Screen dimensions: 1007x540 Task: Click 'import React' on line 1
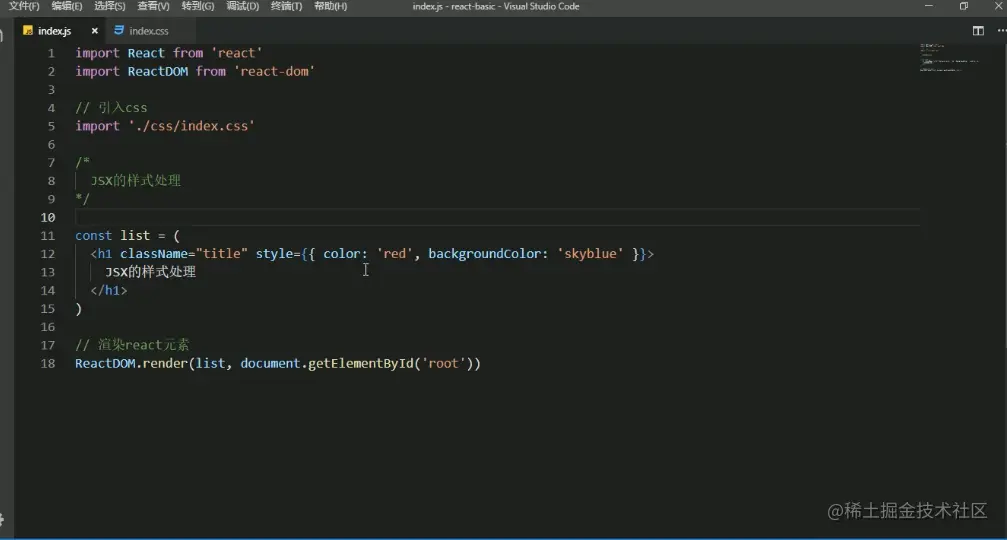[x=120, y=53]
